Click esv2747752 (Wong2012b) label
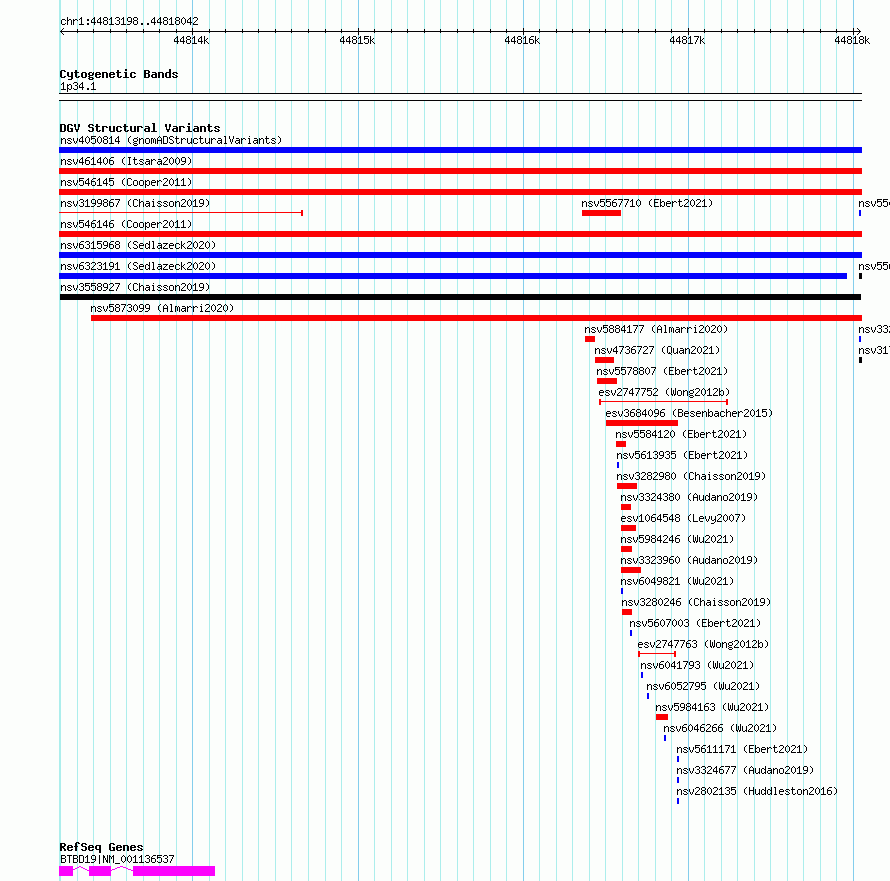890x881 pixels. coord(664,392)
